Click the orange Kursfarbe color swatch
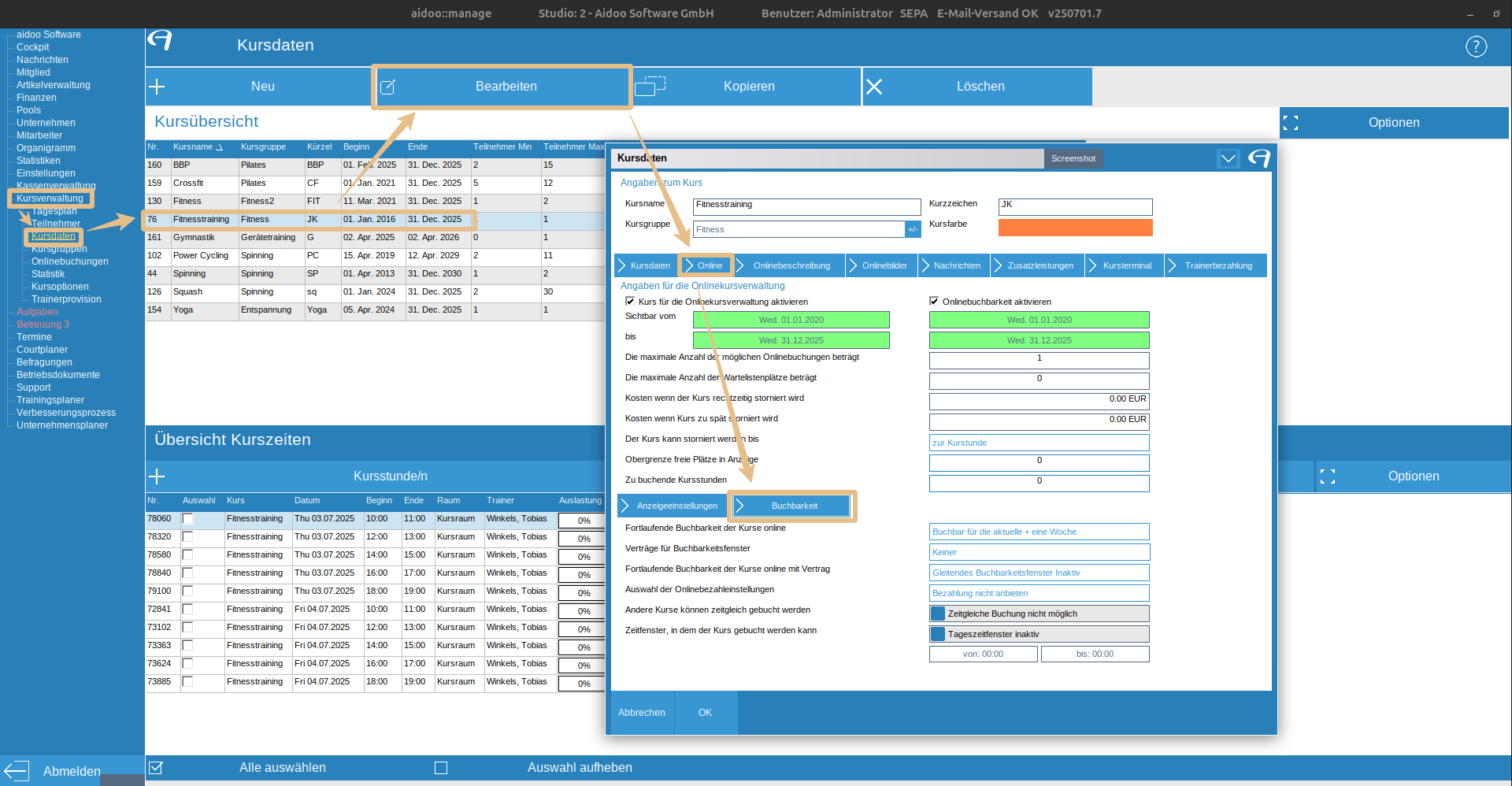This screenshot has height=786, width=1512. [1075, 228]
